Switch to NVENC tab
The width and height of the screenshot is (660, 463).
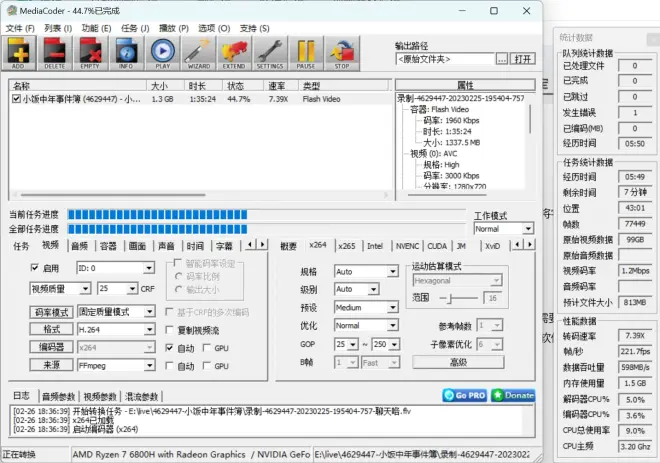pos(407,246)
